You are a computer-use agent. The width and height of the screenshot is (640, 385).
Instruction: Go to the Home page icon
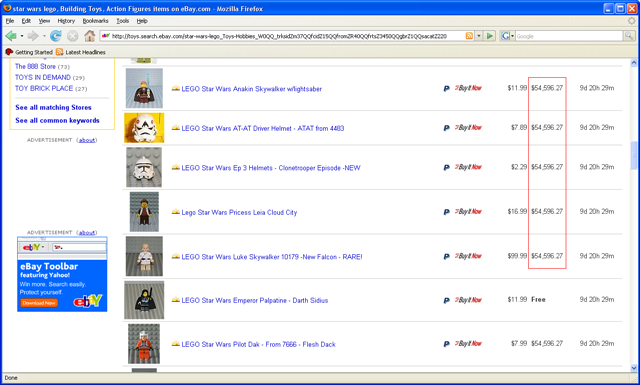(89, 36)
